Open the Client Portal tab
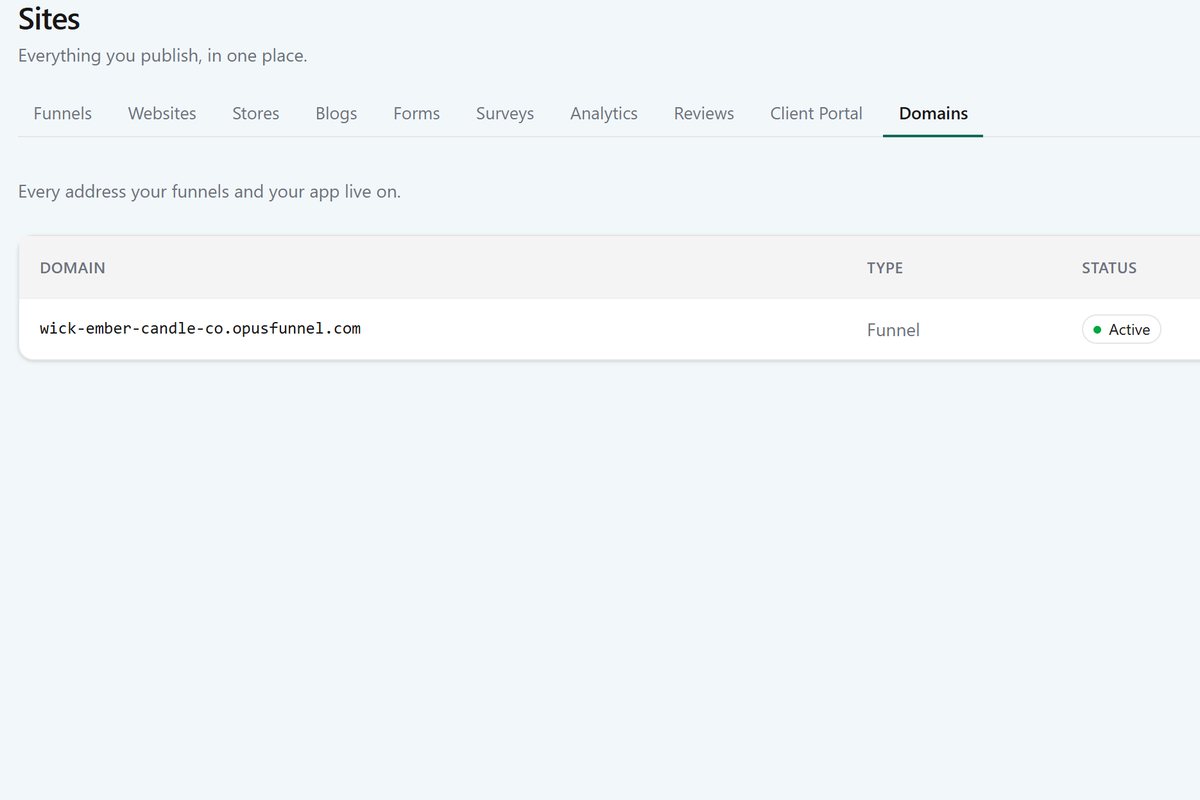1200x800 pixels. (x=816, y=113)
